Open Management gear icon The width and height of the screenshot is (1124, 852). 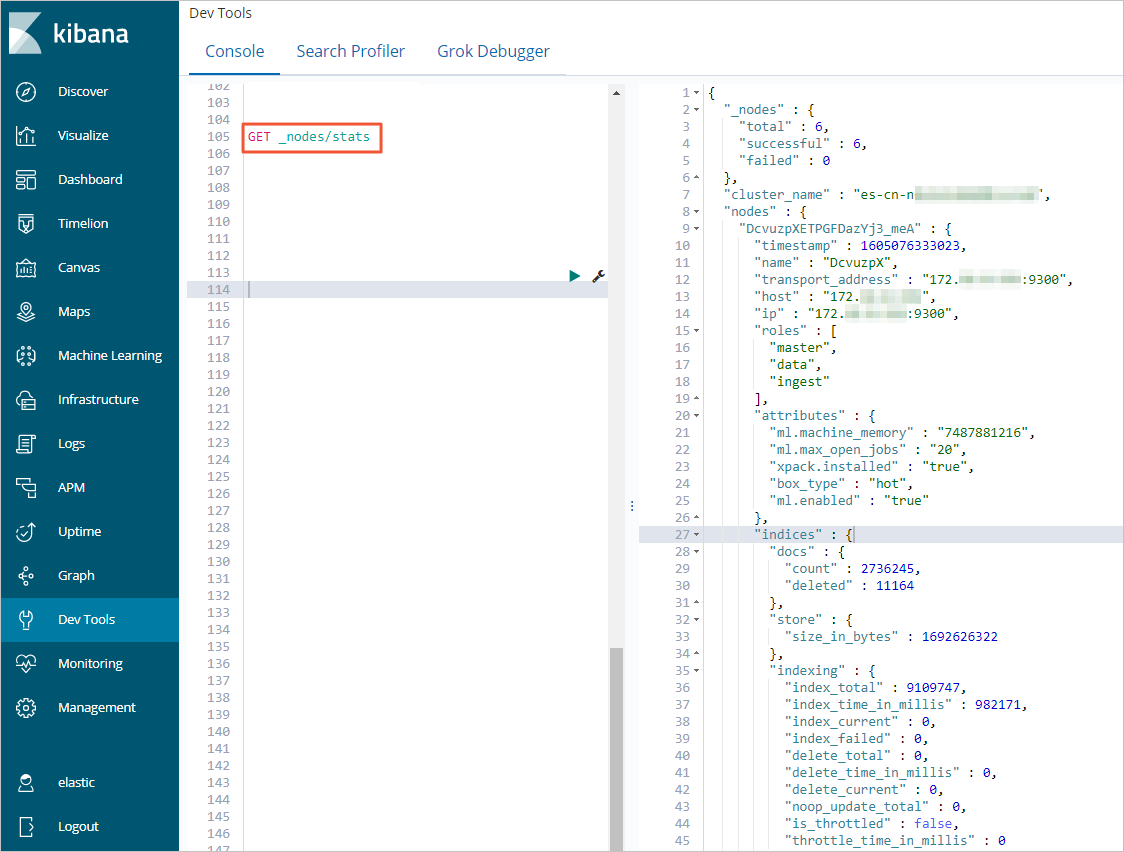26,708
